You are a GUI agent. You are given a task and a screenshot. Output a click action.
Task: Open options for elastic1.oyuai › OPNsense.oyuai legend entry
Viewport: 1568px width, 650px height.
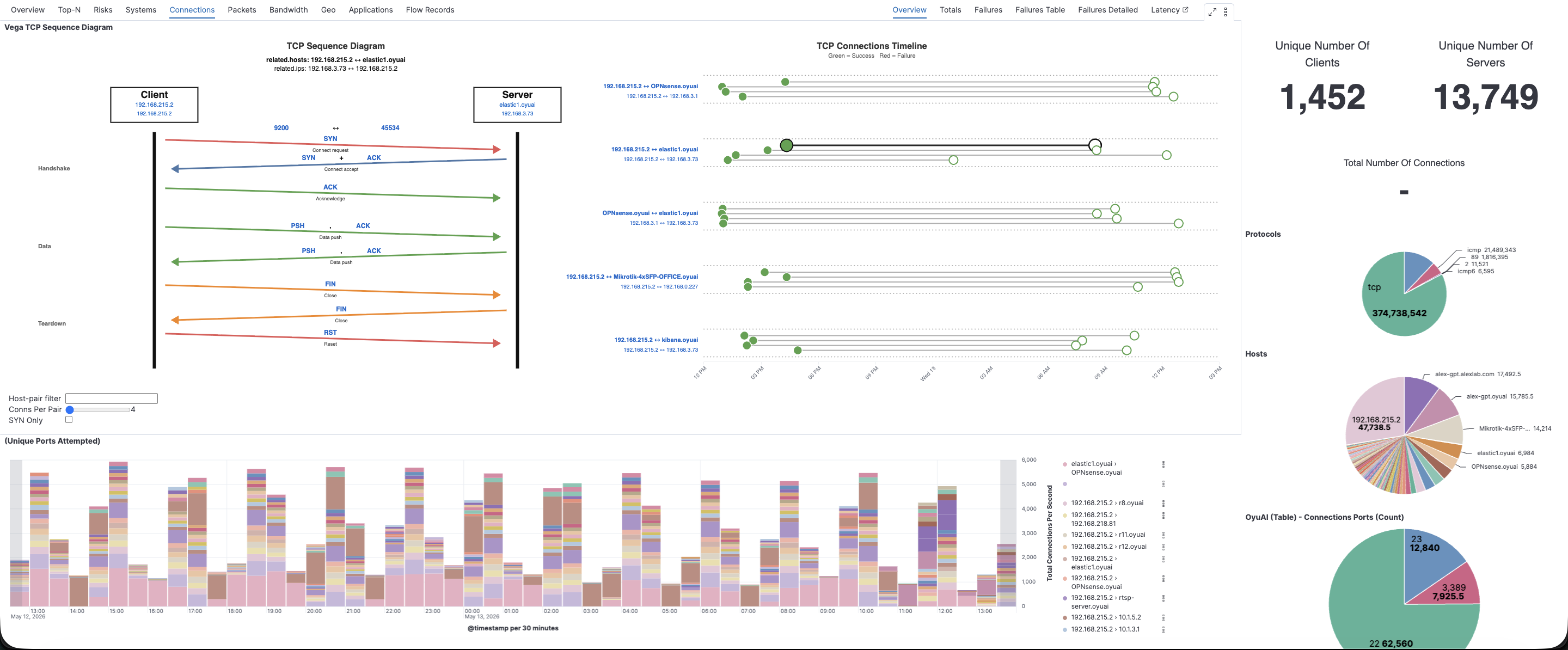point(1163,464)
